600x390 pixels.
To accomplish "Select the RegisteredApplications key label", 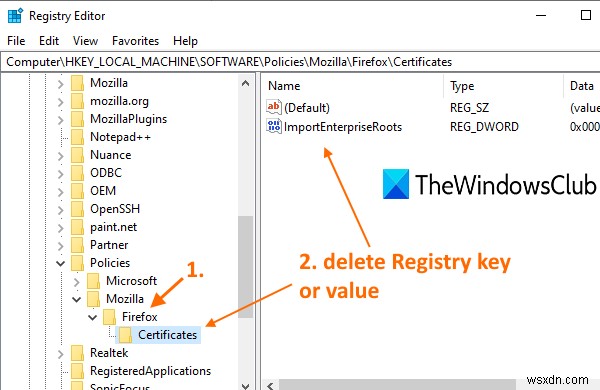I will click(x=150, y=371).
